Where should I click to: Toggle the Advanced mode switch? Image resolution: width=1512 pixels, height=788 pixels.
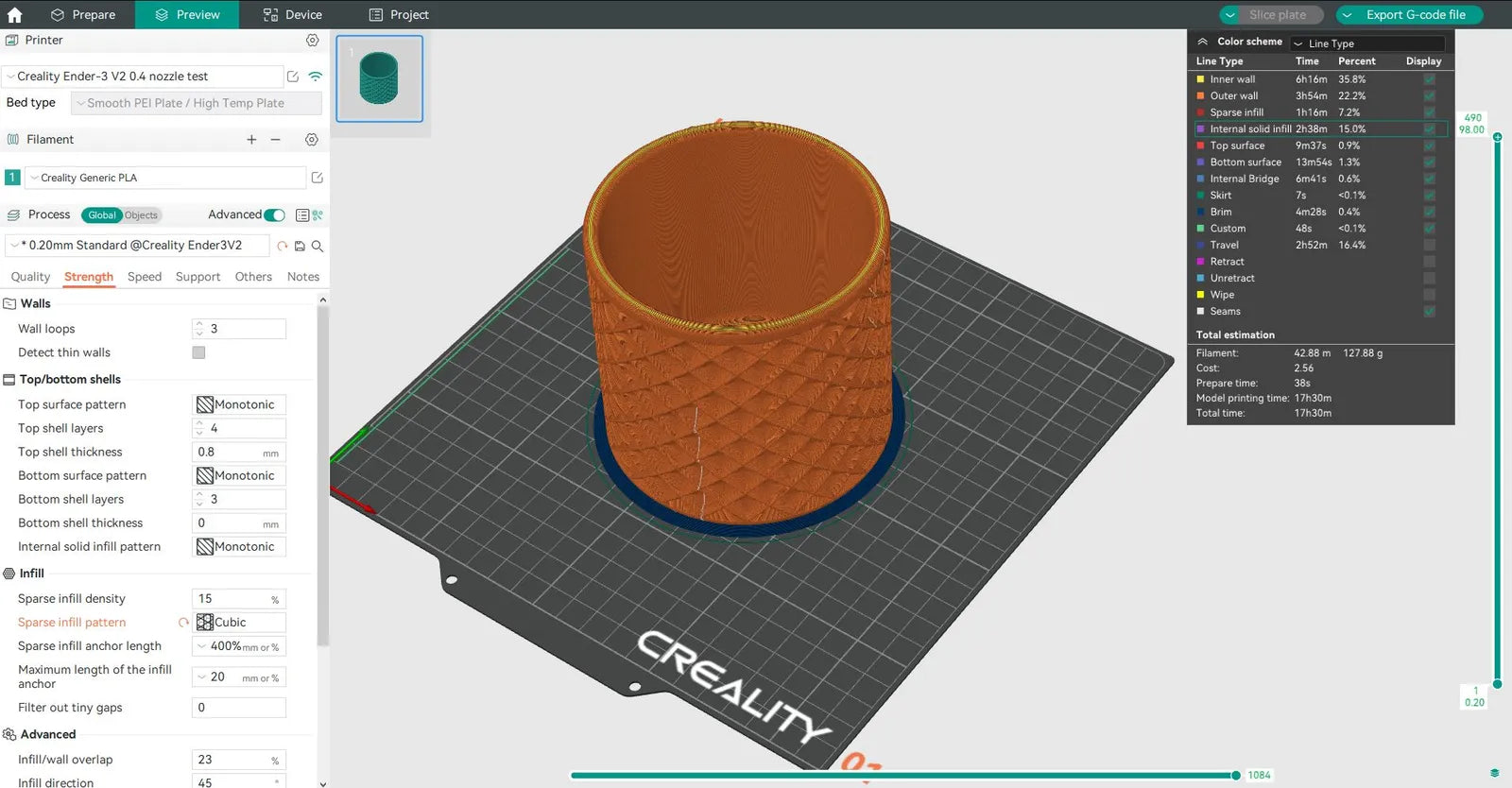(x=274, y=215)
